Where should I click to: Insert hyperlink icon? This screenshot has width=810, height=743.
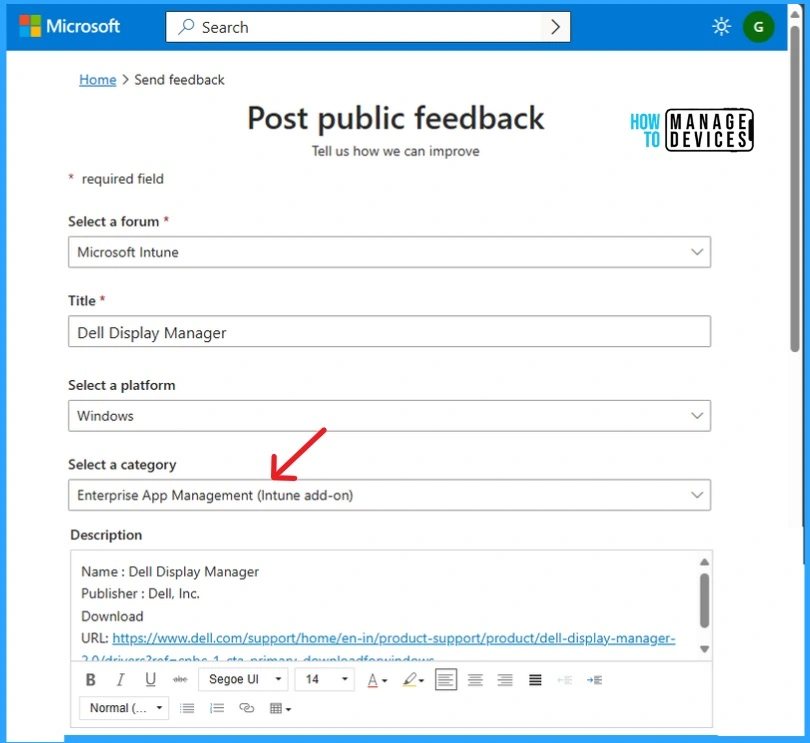click(x=246, y=708)
